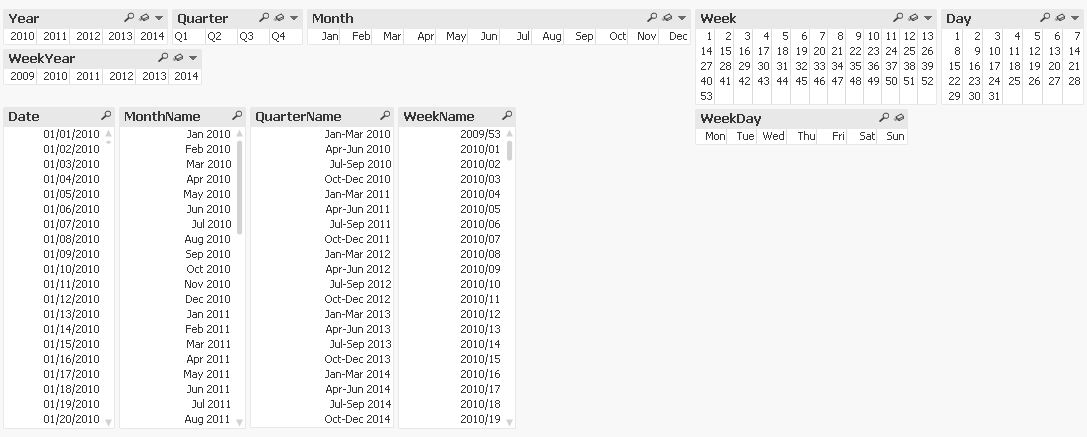The height and width of the screenshot is (437, 1087).
Task: Open the Day list box dropdown arrow
Action: coord(1075,18)
